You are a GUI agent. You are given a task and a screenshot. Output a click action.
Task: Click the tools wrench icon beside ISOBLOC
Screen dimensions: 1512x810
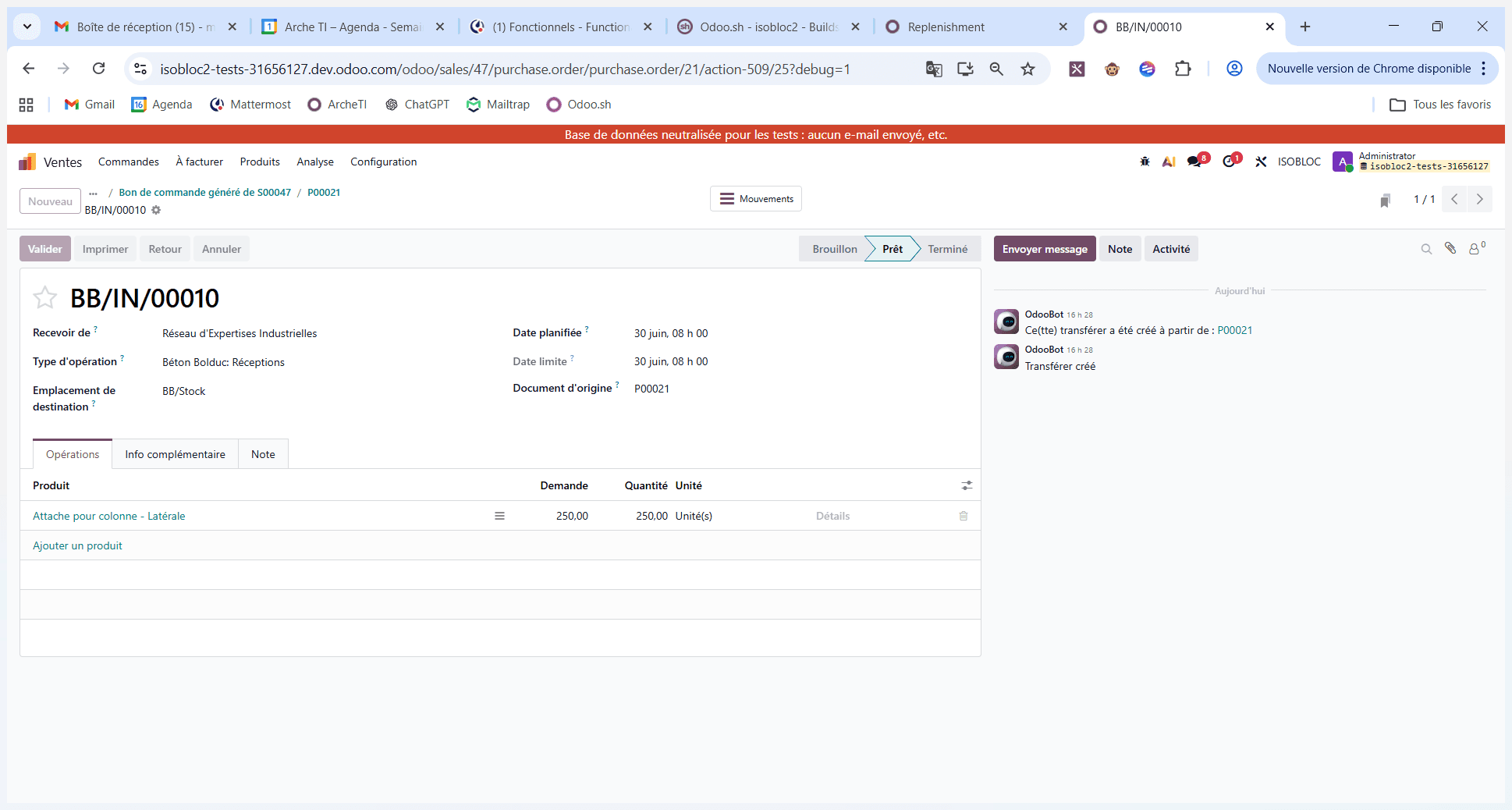pos(1261,162)
